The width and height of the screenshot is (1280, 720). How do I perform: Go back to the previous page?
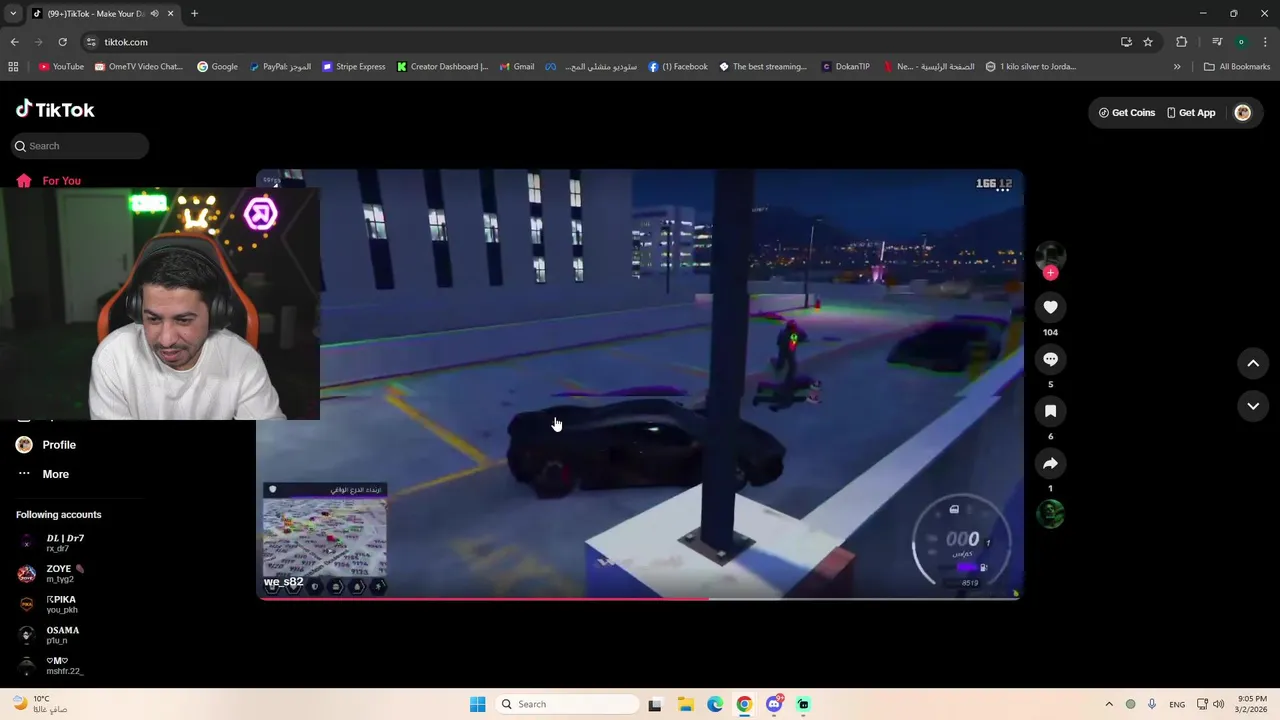tap(14, 42)
